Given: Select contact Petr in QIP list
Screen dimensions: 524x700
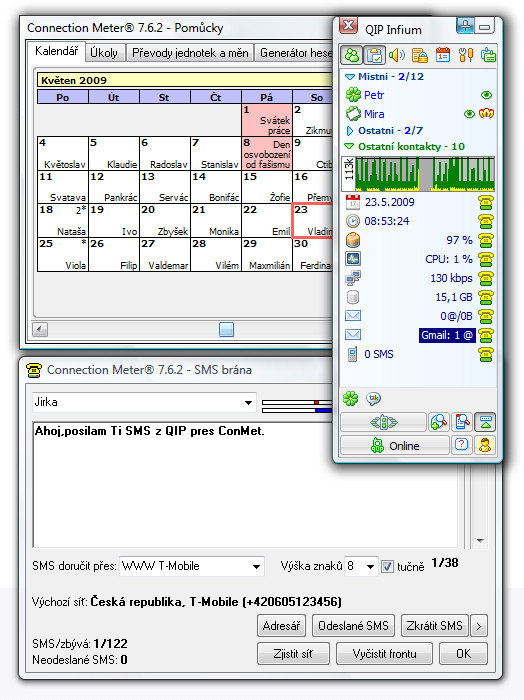Looking at the screenshot, I should coord(374,95).
